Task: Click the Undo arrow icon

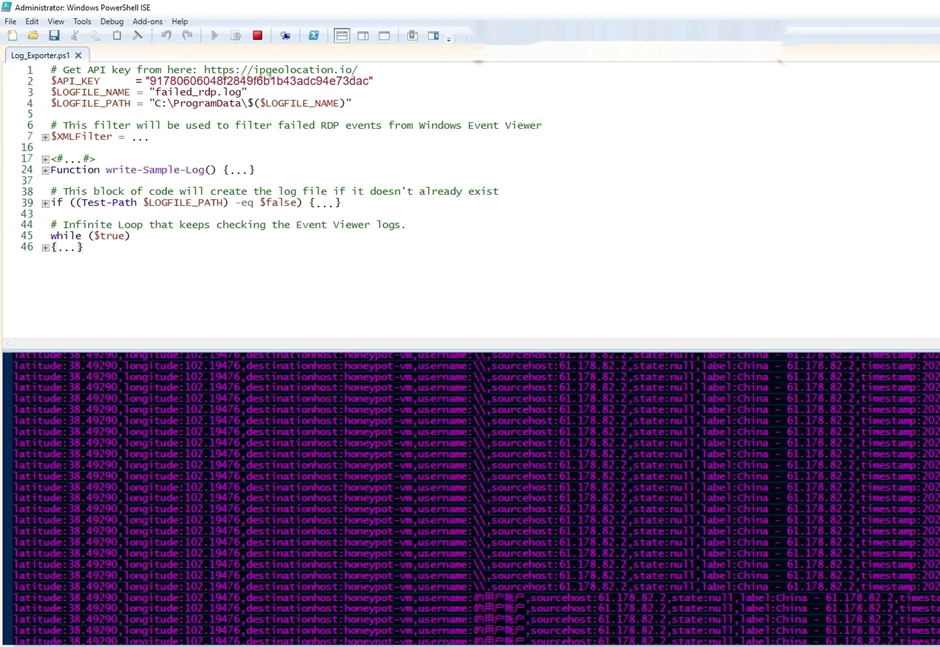Action: click(x=166, y=35)
